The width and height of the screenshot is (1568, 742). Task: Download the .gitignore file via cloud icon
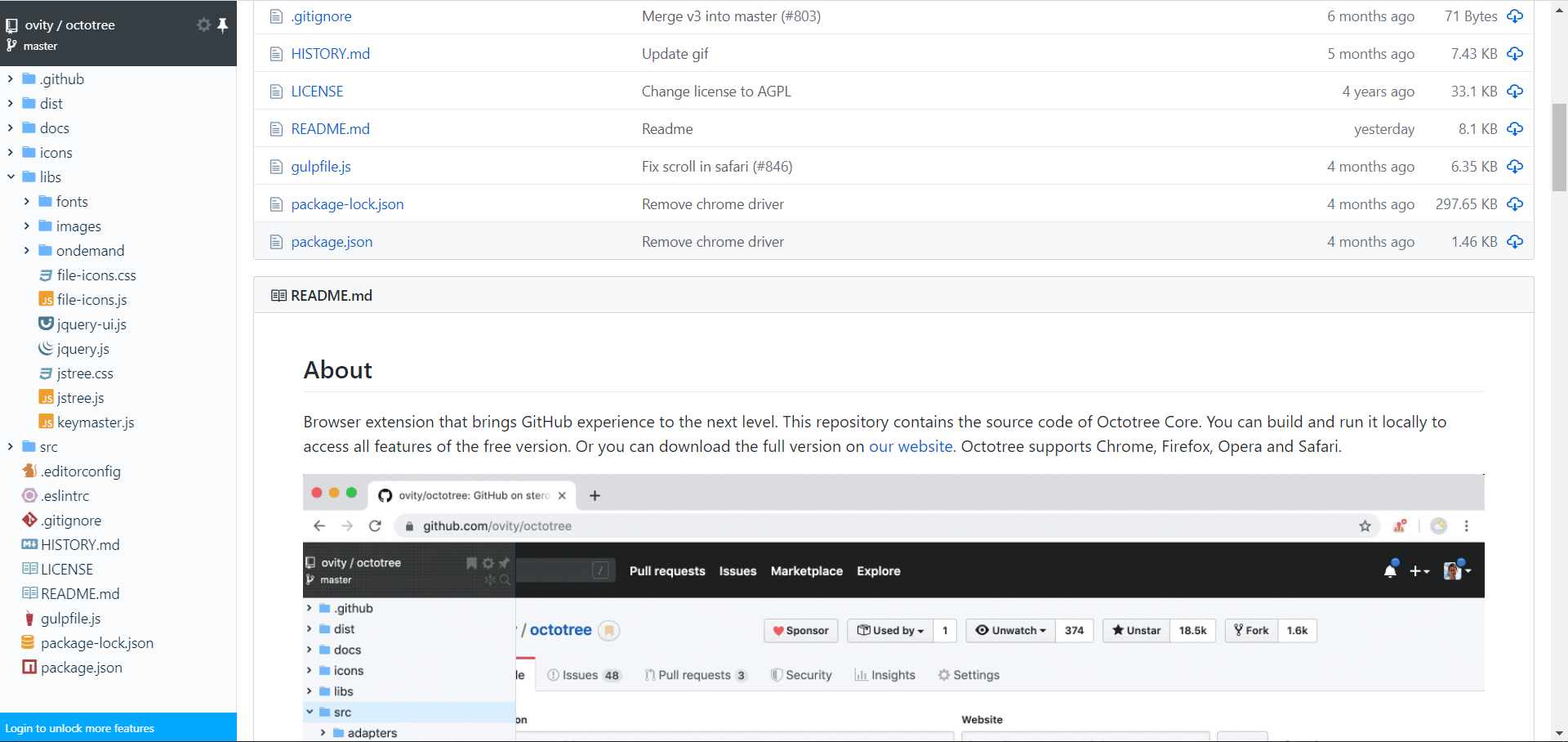[x=1515, y=16]
